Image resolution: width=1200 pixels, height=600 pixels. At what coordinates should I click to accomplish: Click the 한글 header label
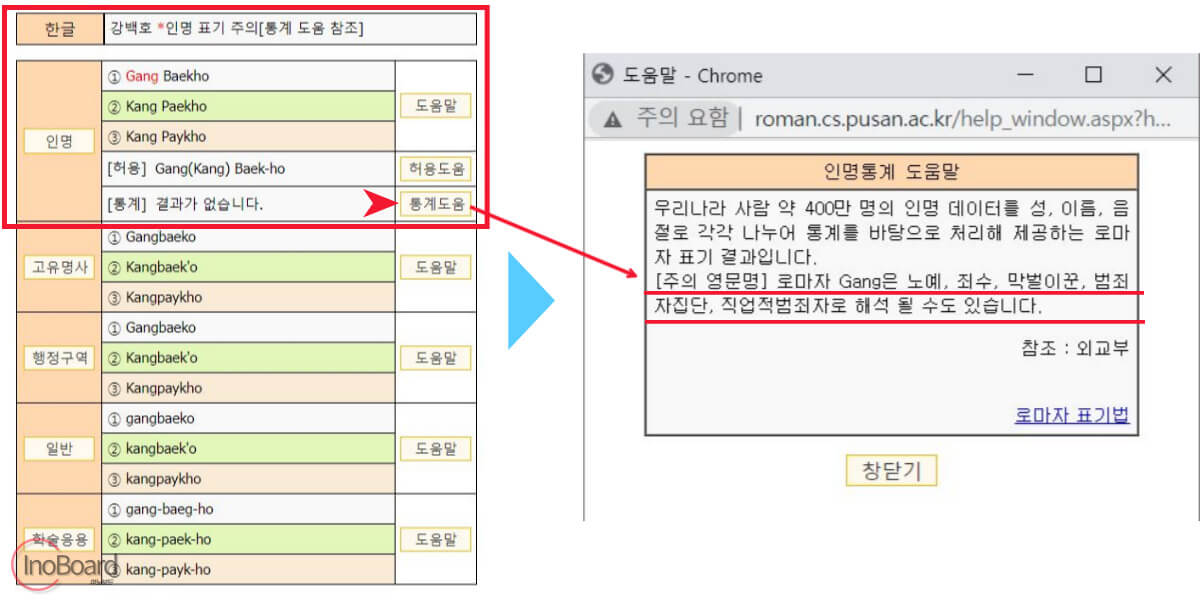[x=60, y=29]
